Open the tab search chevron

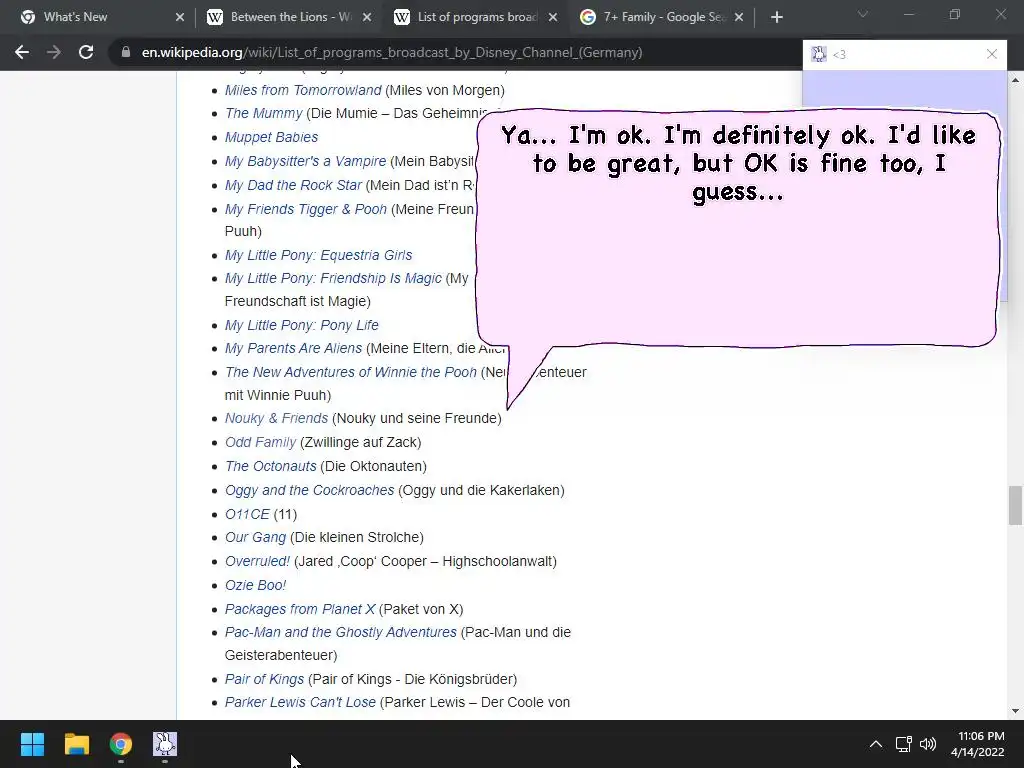pos(863,14)
